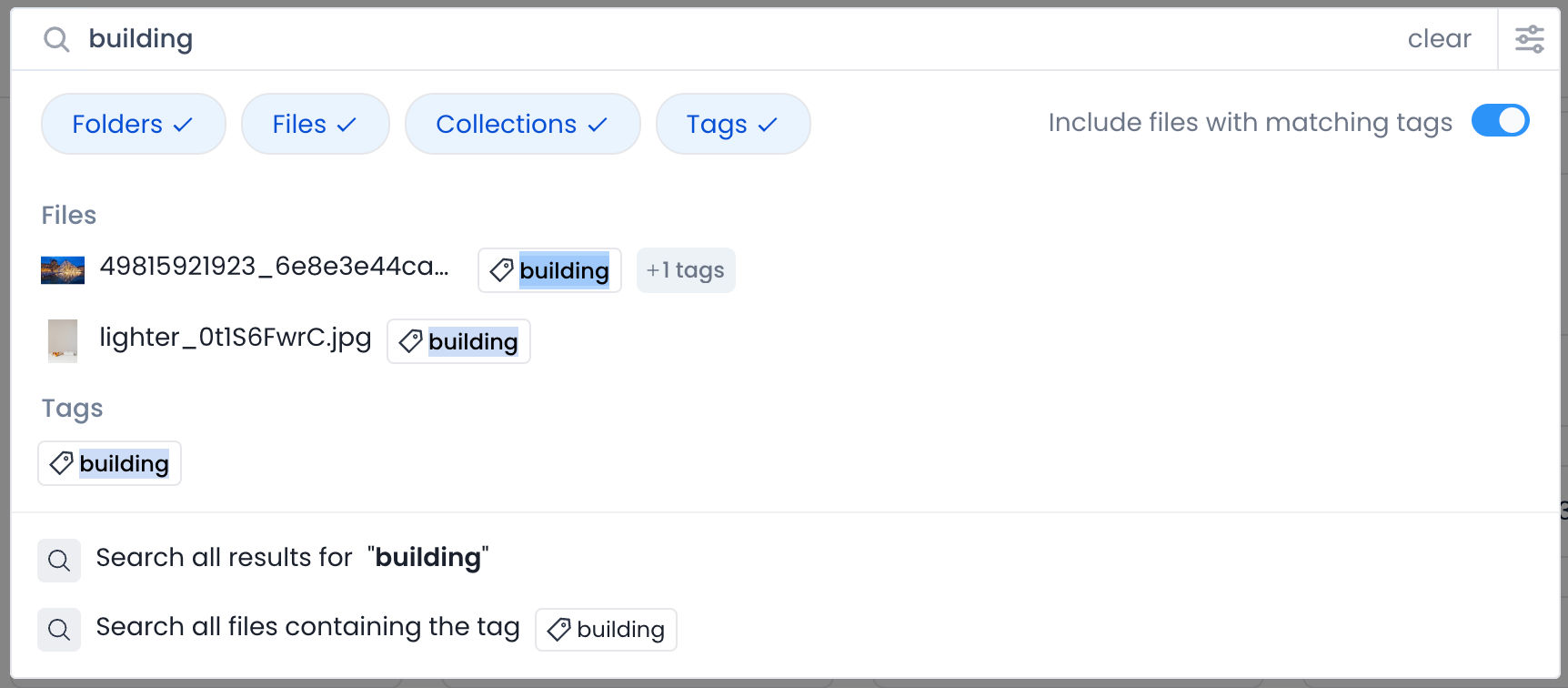Click building tag on lighter_0t1S6FwrC.jpg row
Screen dimensions: 1568x688
(458, 342)
